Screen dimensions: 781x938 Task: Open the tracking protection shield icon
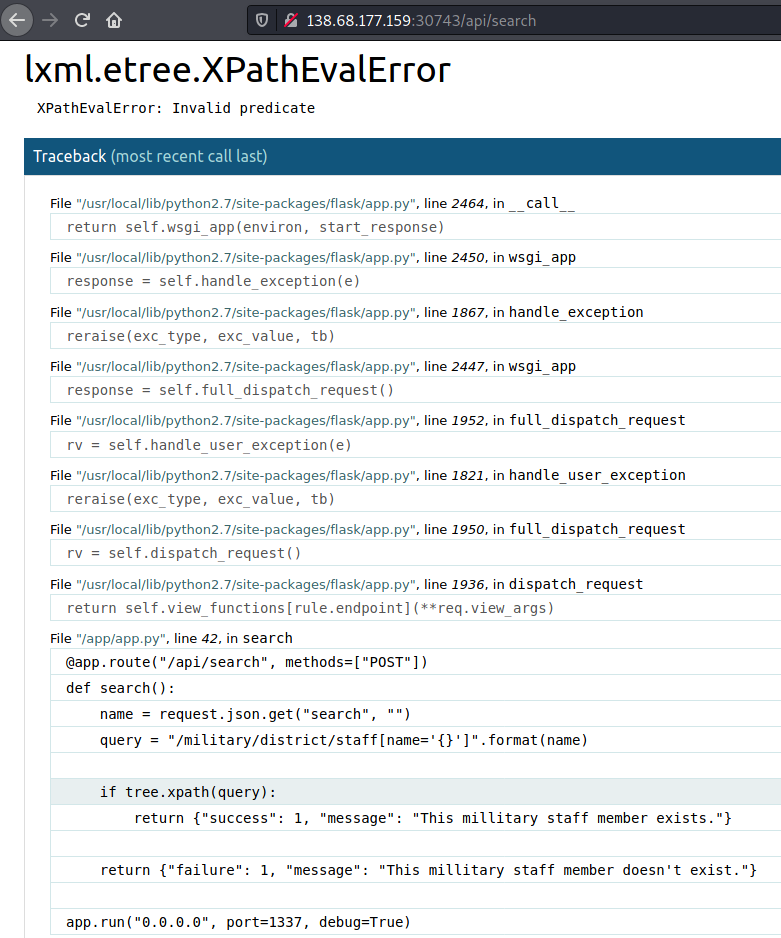click(x=262, y=20)
